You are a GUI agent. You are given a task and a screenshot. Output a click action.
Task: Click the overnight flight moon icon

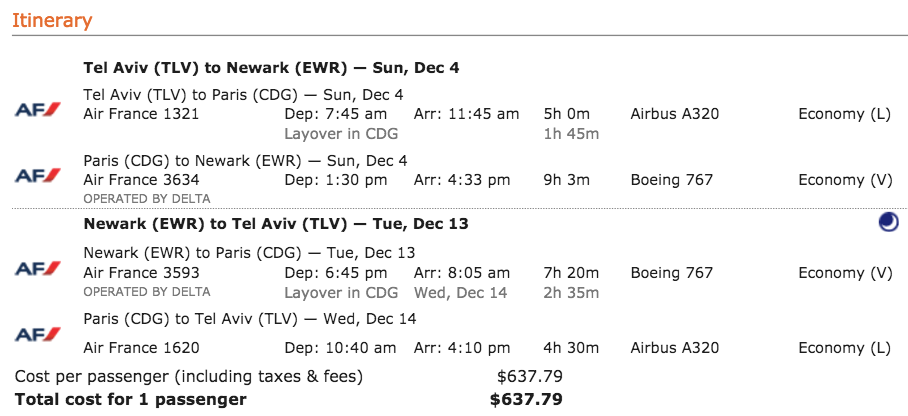pyautogui.click(x=888, y=222)
